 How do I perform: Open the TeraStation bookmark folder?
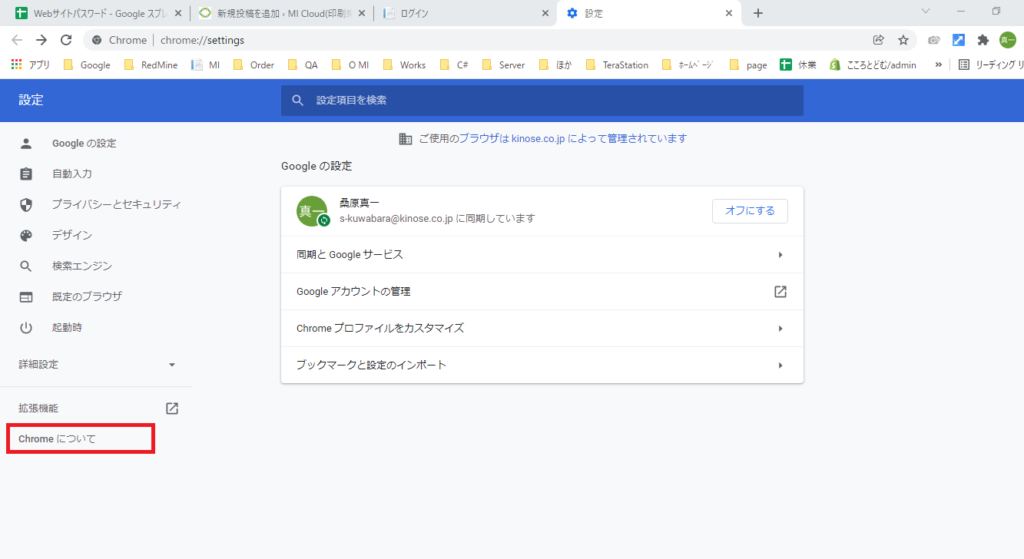coord(617,64)
